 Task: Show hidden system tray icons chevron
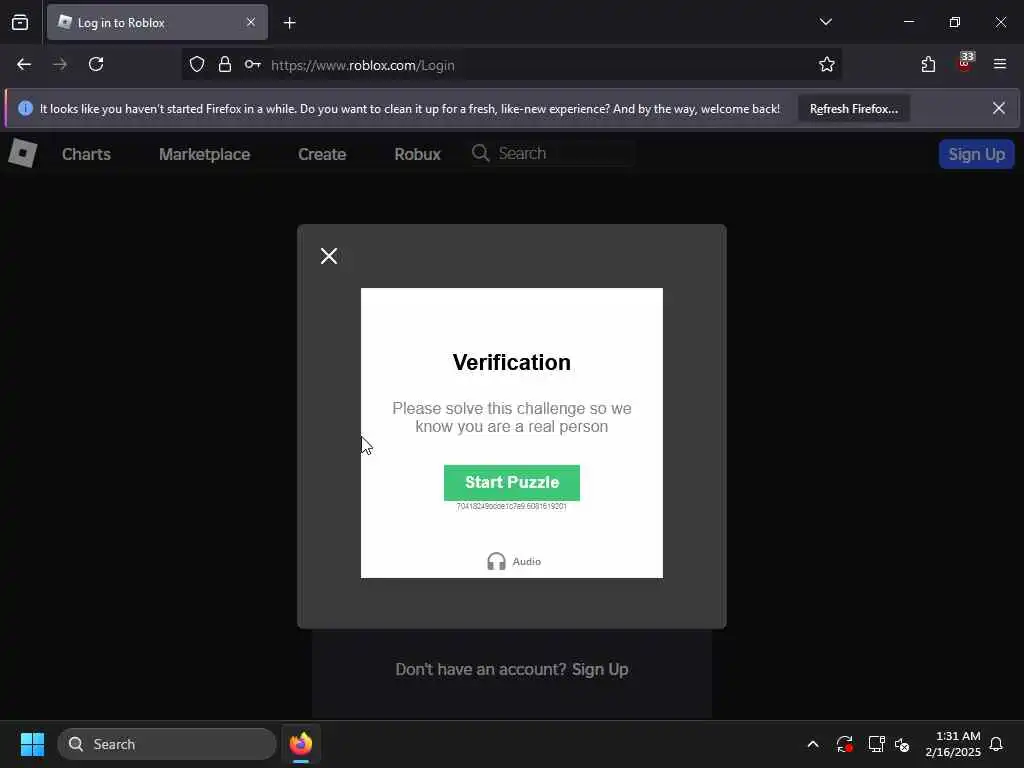click(813, 744)
